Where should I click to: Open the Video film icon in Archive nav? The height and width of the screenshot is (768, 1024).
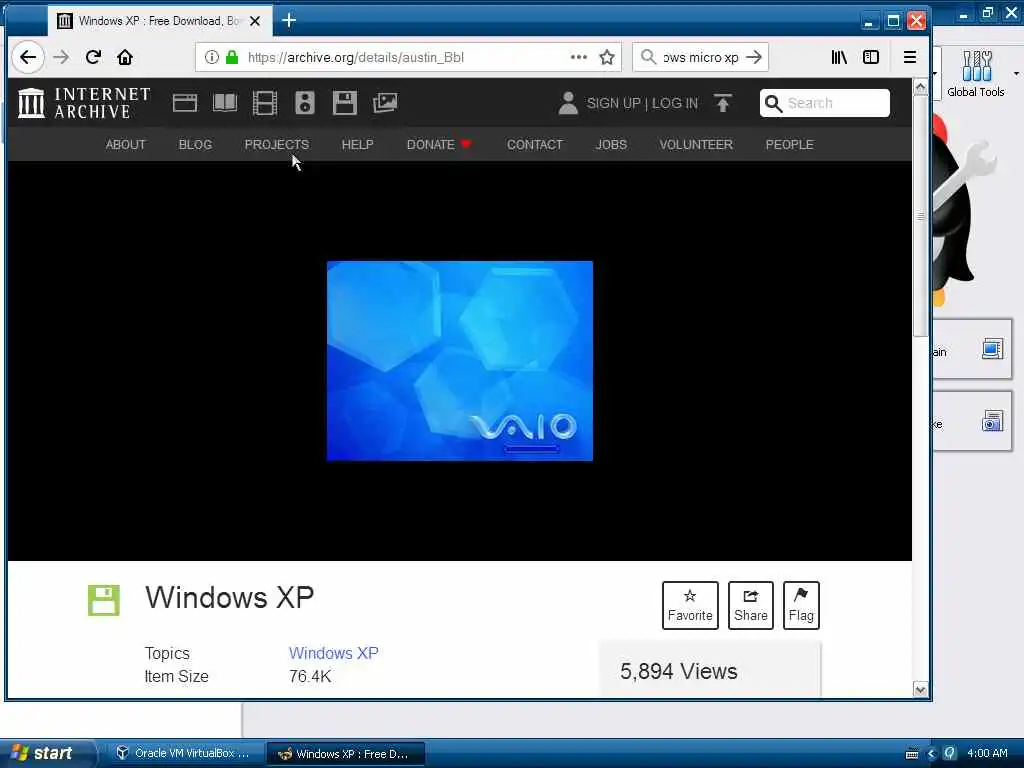tap(265, 103)
